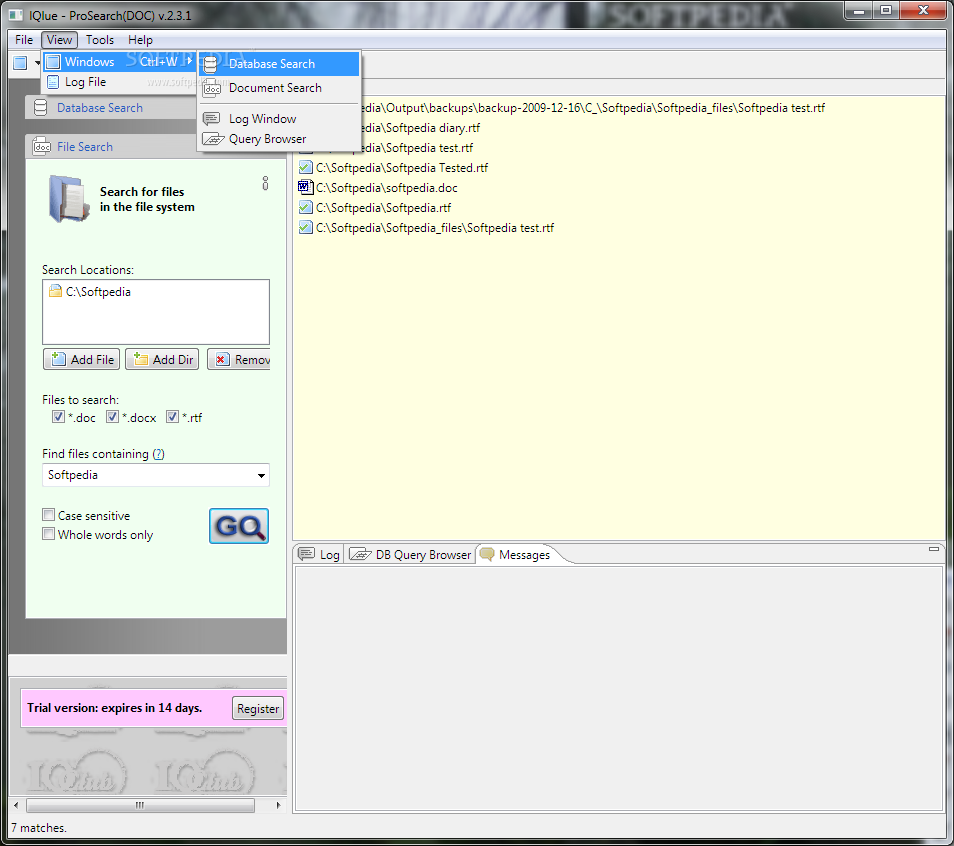Viewport: 954px width, 846px height.
Task: Open the search term dropdown arrow
Action: [x=261, y=476]
